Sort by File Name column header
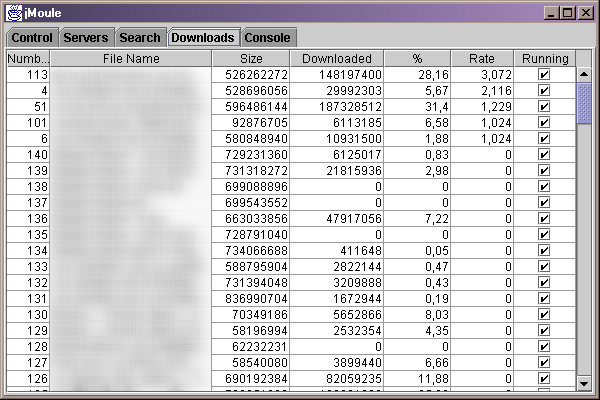 click(131, 59)
